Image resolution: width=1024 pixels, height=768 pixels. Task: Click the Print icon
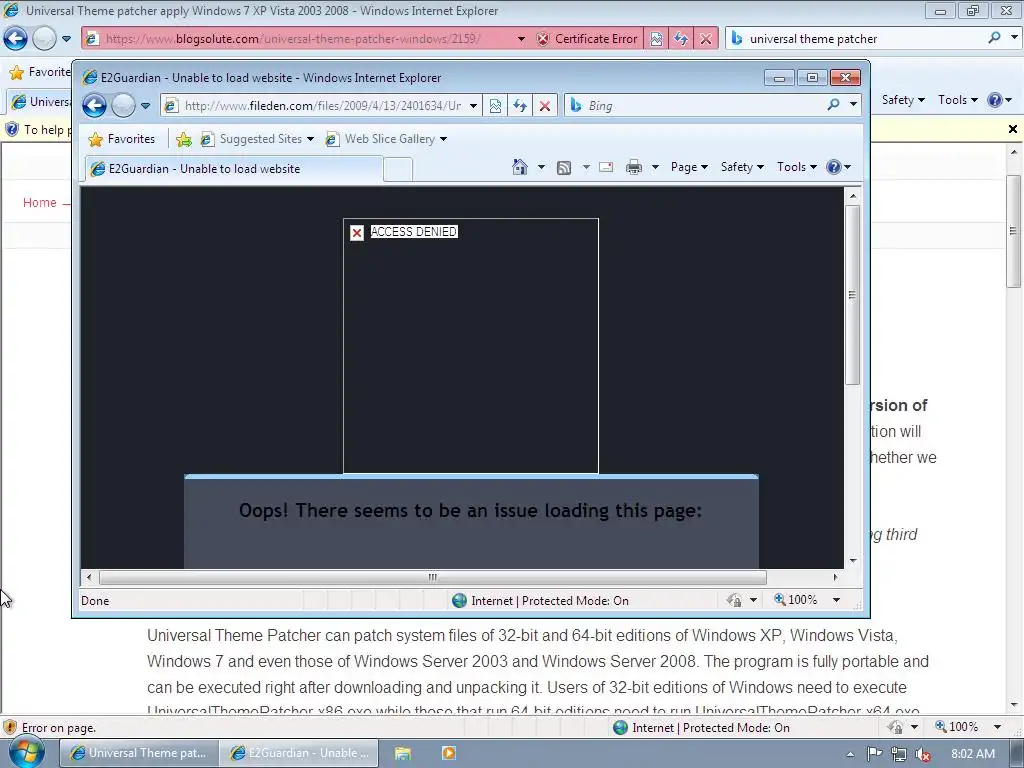click(633, 167)
